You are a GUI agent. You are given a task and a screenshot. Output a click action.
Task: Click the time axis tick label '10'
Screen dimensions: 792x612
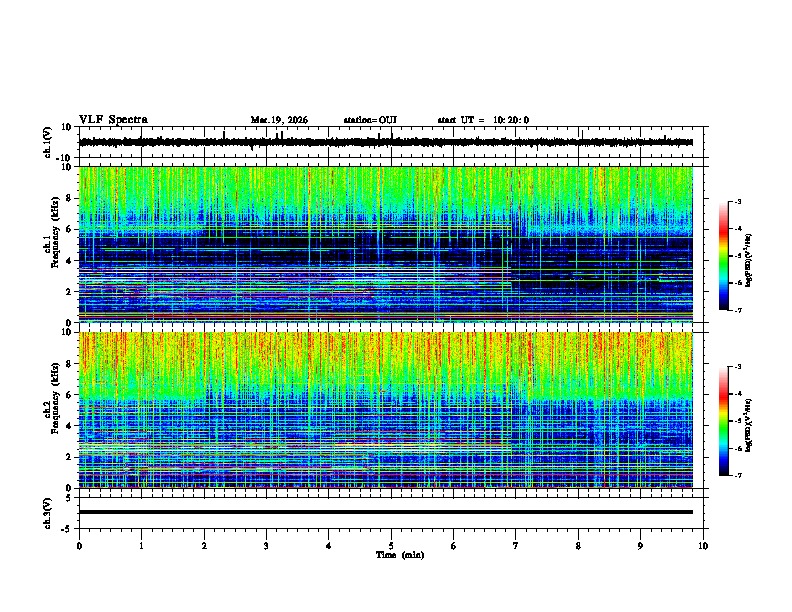coord(703,546)
